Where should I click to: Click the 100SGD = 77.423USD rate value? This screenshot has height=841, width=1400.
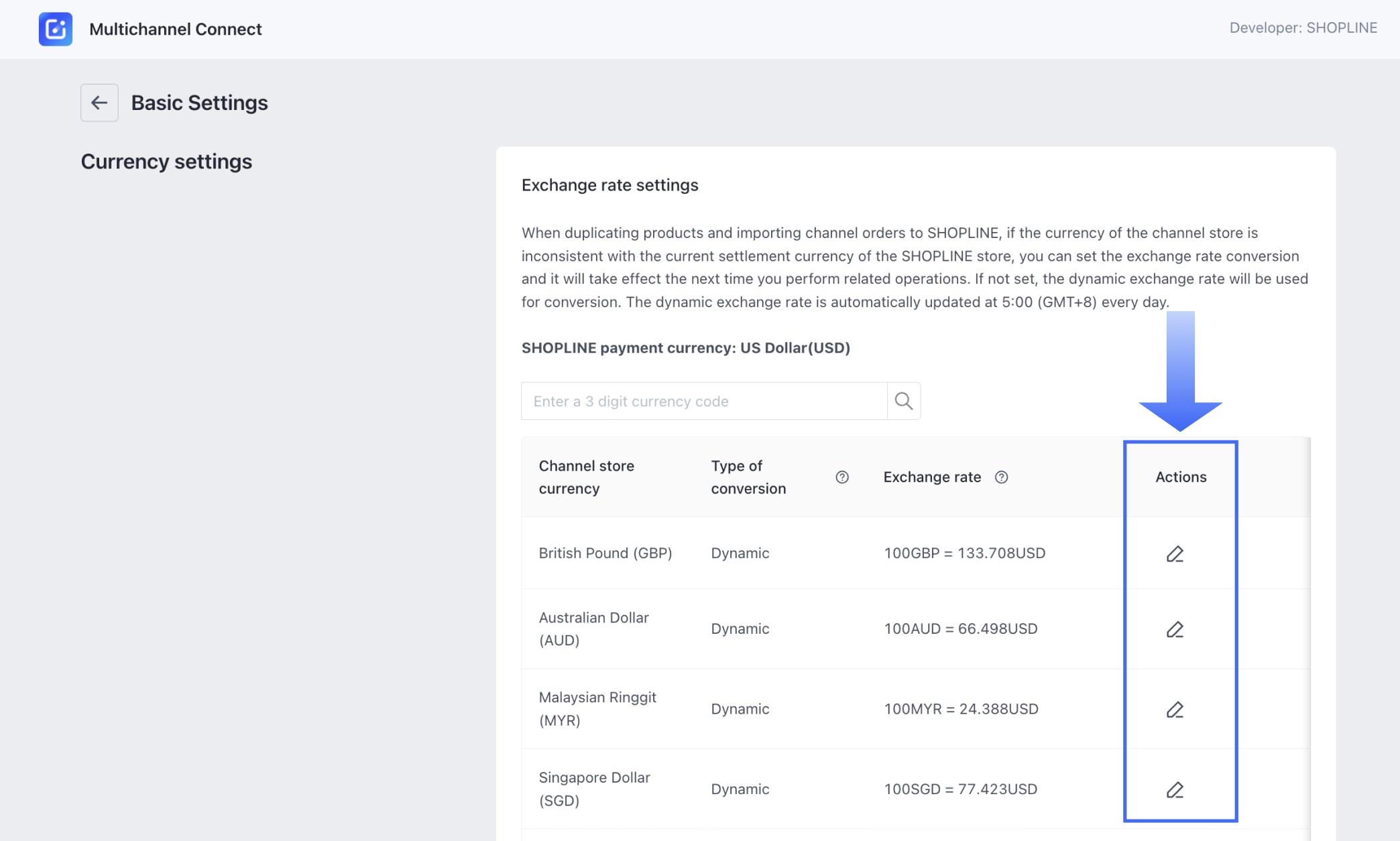pyautogui.click(x=960, y=789)
